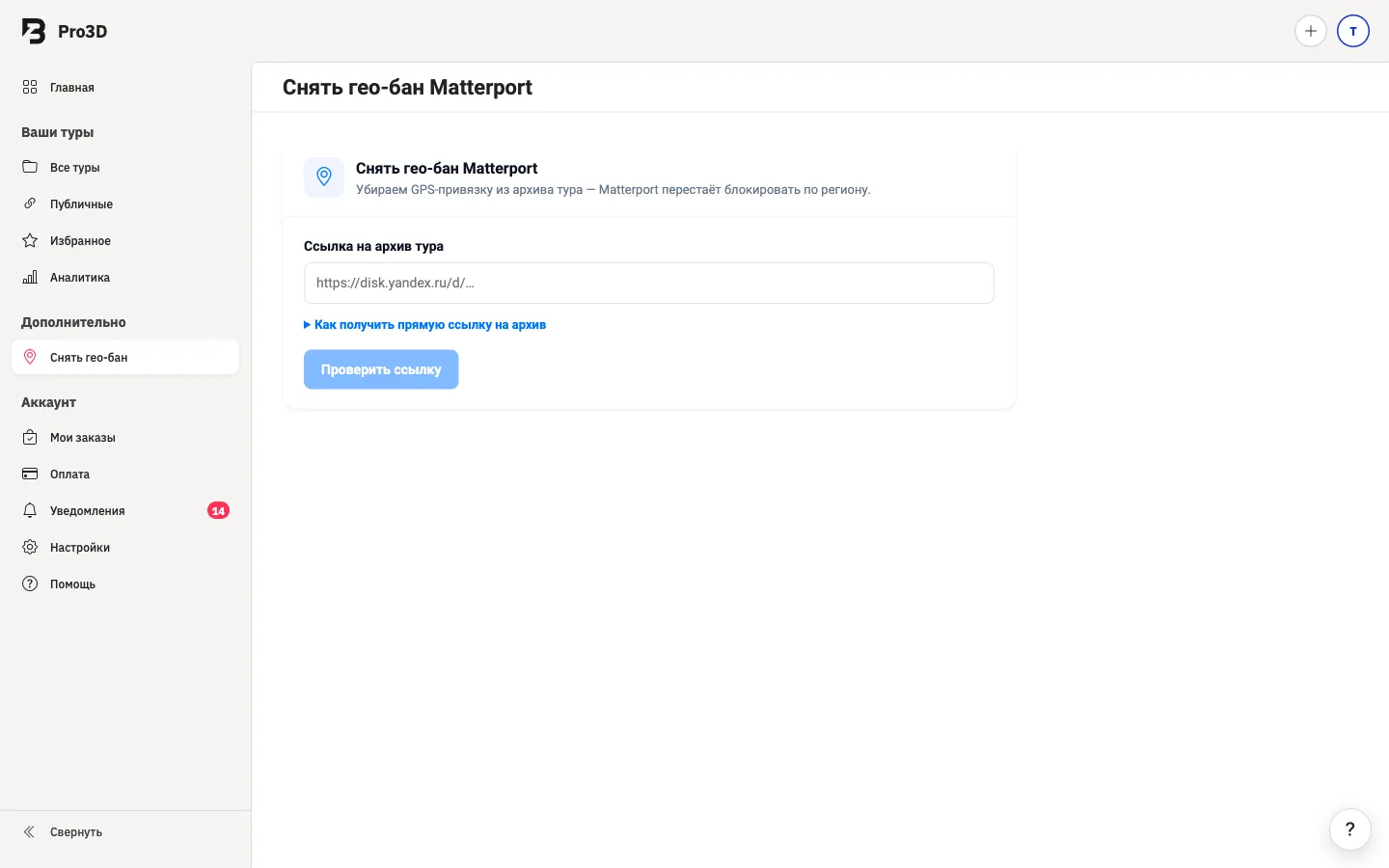This screenshot has width=1389, height=868.
Task: Click the Ссылка на архив тура label
Action: (373, 246)
